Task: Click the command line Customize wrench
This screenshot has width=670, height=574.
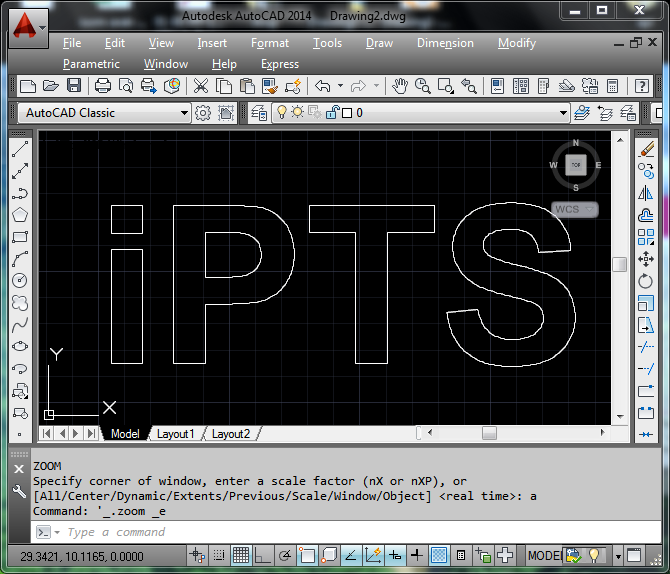Action: pos(19,491)
